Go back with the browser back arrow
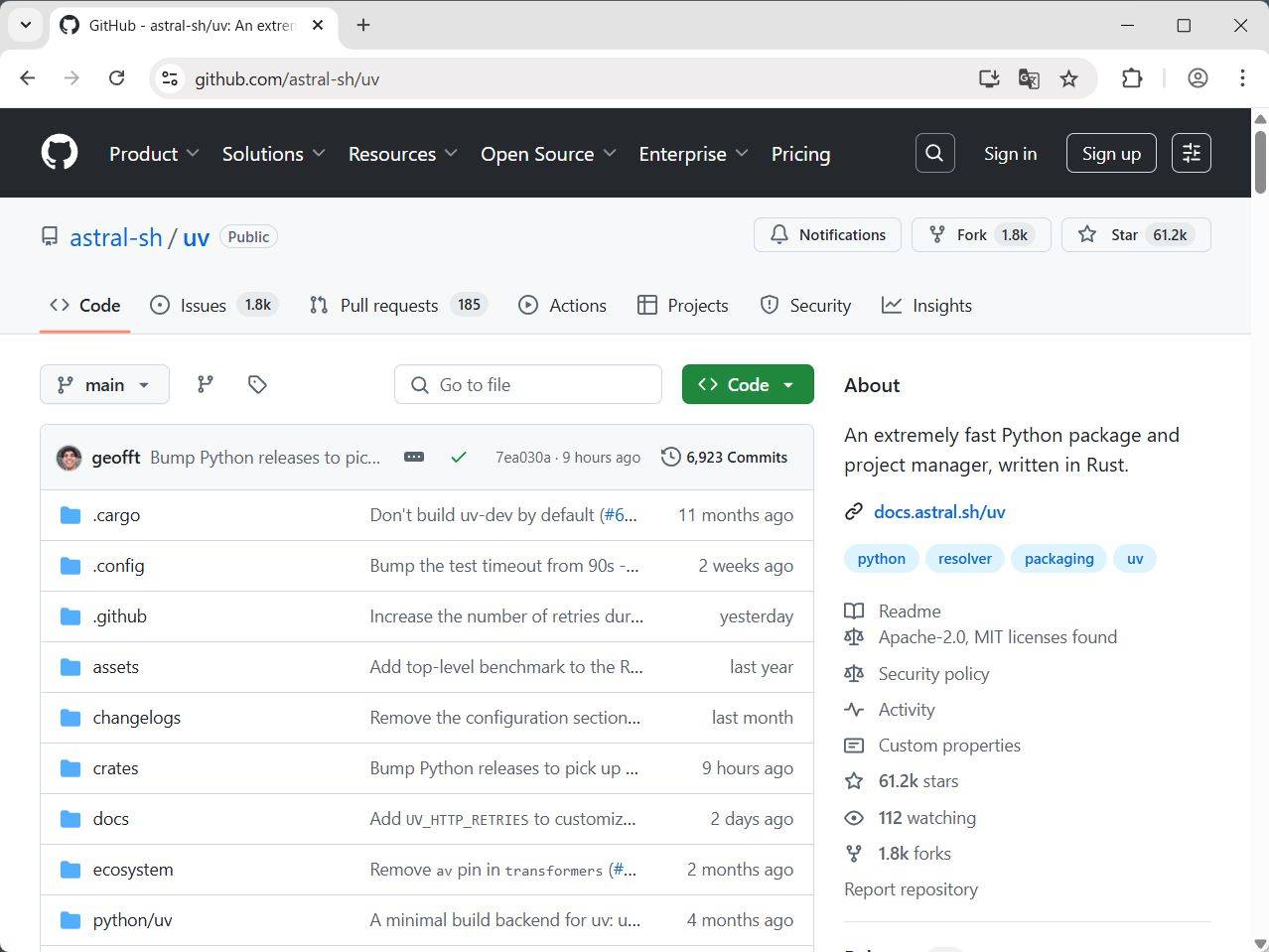 click(28, 78)
